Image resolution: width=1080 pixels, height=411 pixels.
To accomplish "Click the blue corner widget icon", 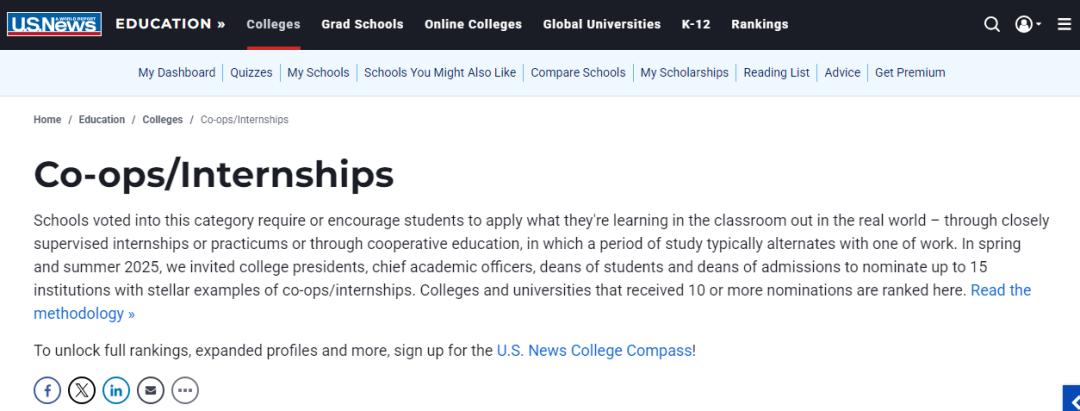I will pyautogui.click(x=1071, y=398).
